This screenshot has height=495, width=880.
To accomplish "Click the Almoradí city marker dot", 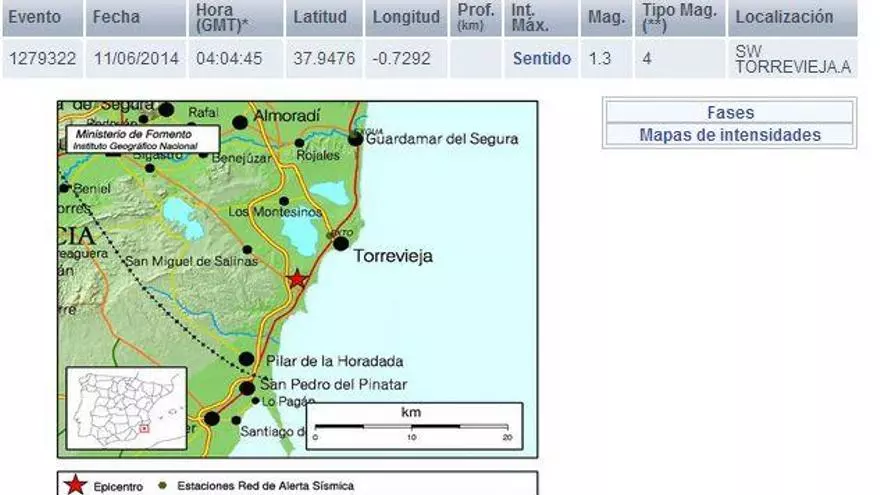I will (x=240, y=122).
